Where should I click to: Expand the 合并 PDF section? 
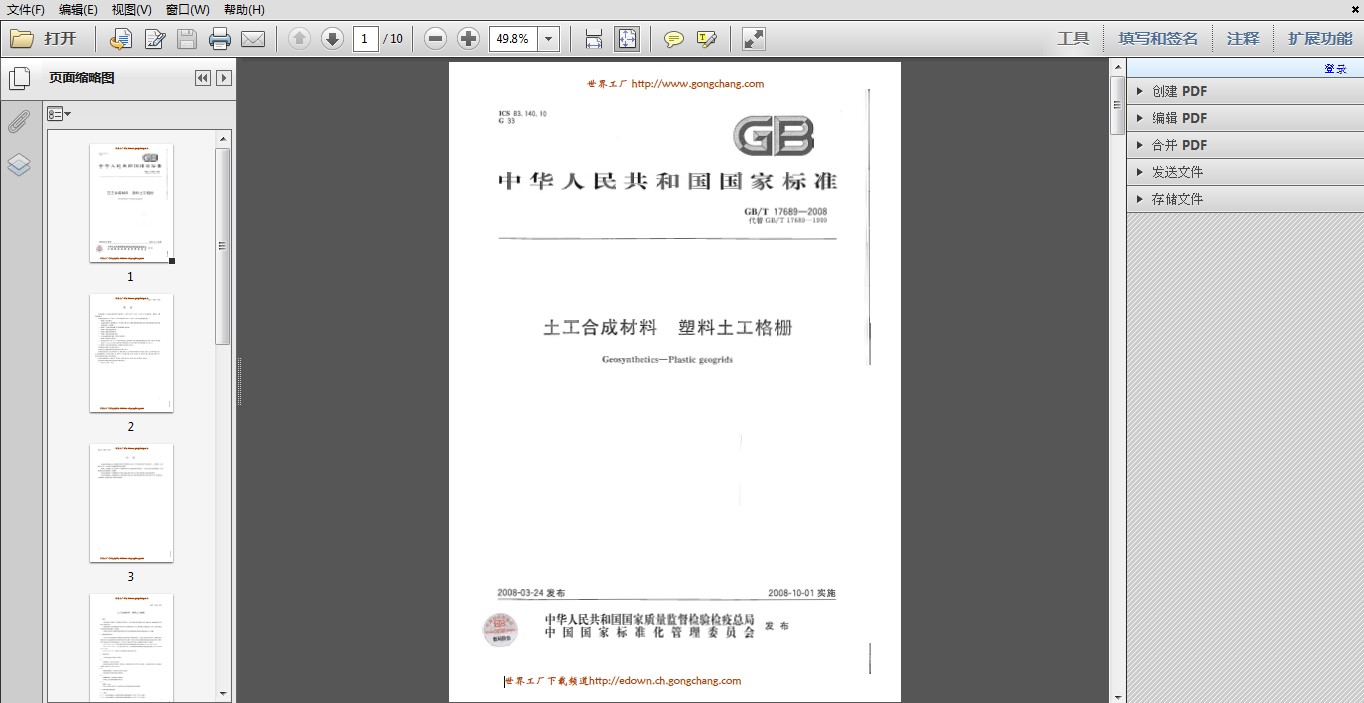(1245, 145)
